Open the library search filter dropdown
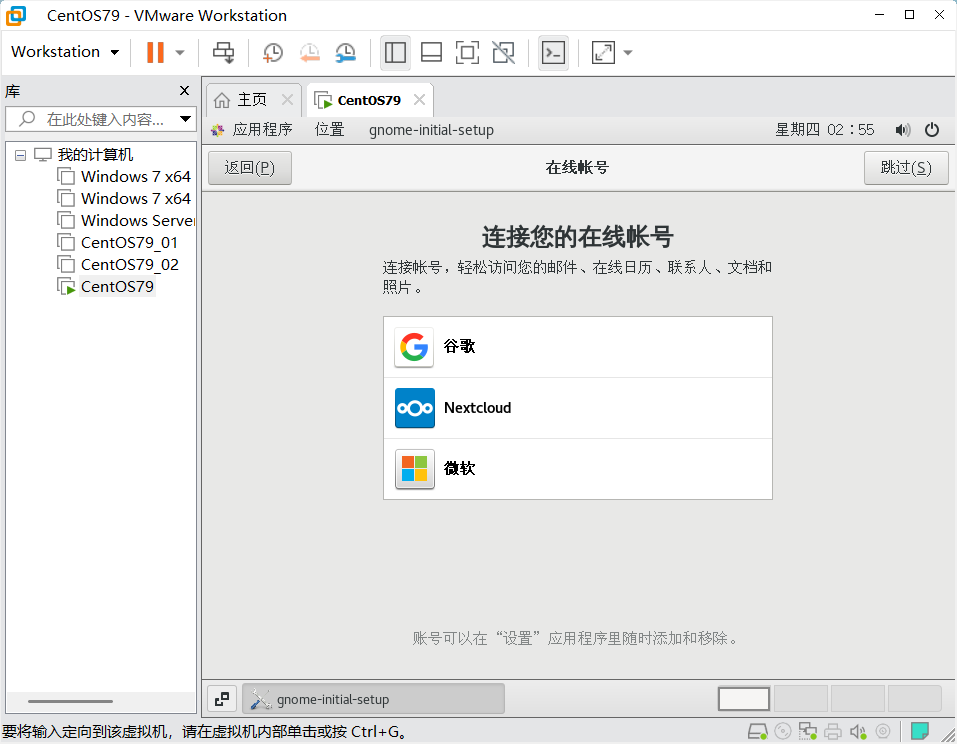 tap(185, 119)
